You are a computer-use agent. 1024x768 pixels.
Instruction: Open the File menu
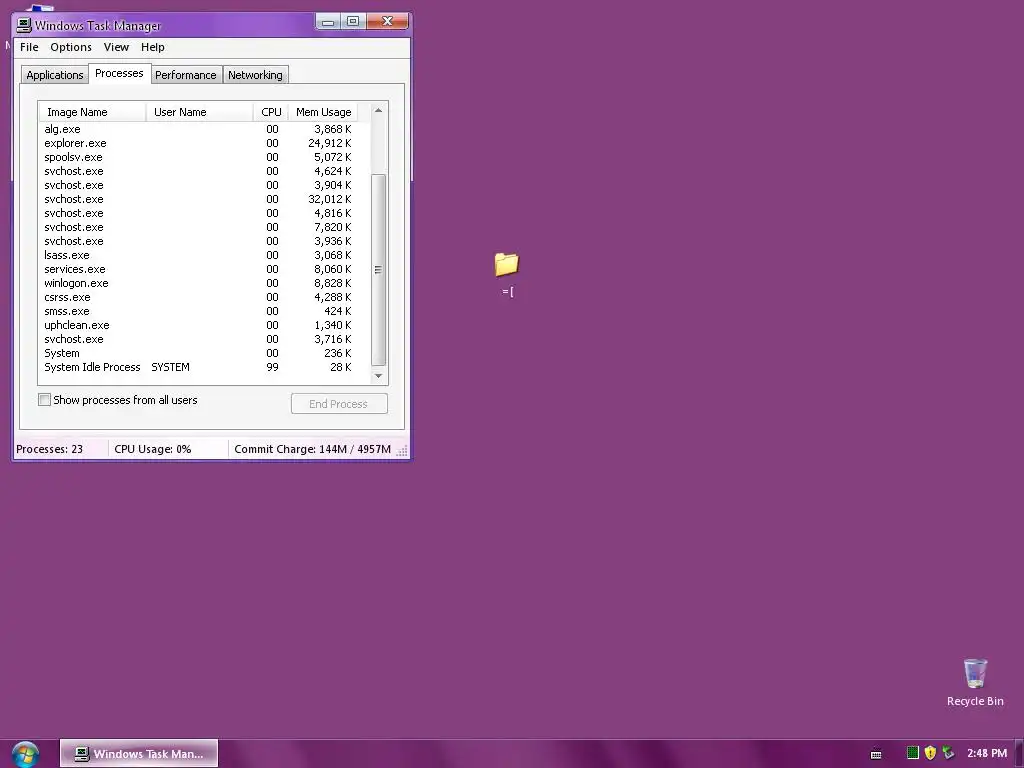pyautogui.click(x=29, y=47)
